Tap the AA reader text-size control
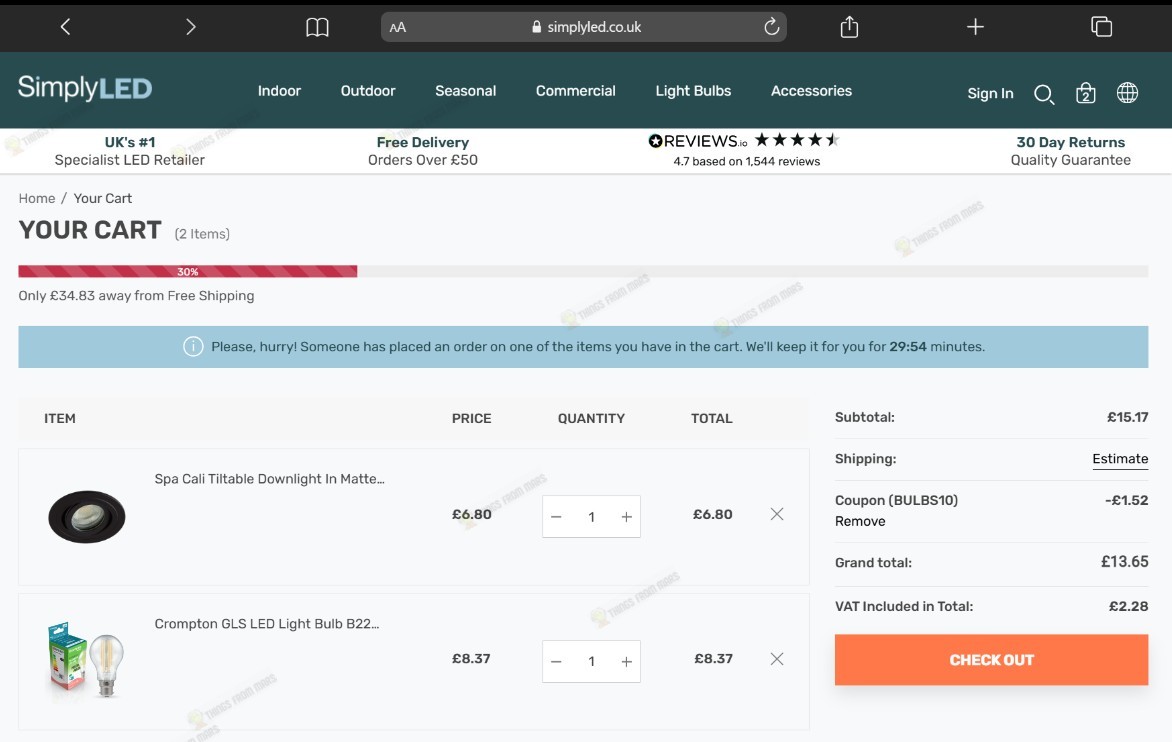The height and width of the screenshot is (742, 1172). 398,28
